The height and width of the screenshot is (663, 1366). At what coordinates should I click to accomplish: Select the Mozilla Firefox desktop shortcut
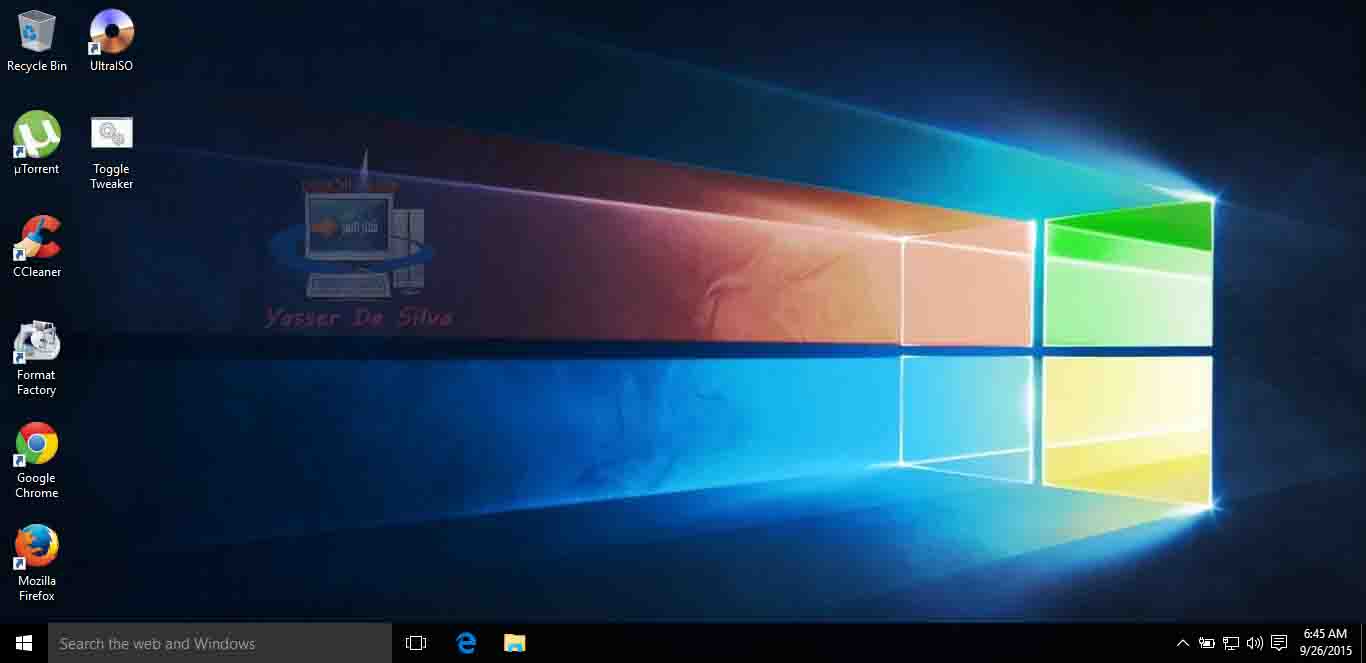pos(37,563)
